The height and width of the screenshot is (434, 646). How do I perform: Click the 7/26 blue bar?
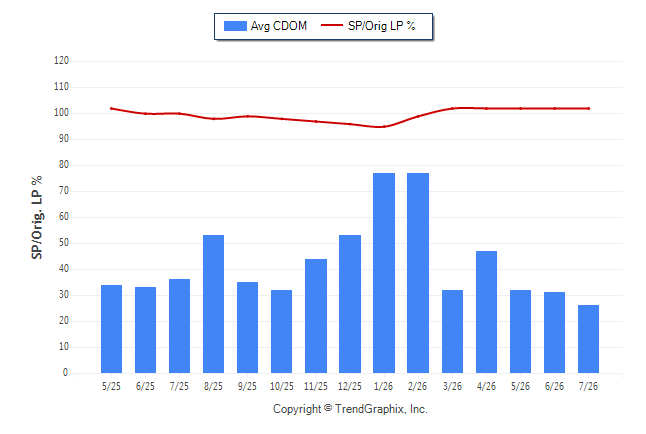click(588, 339)
